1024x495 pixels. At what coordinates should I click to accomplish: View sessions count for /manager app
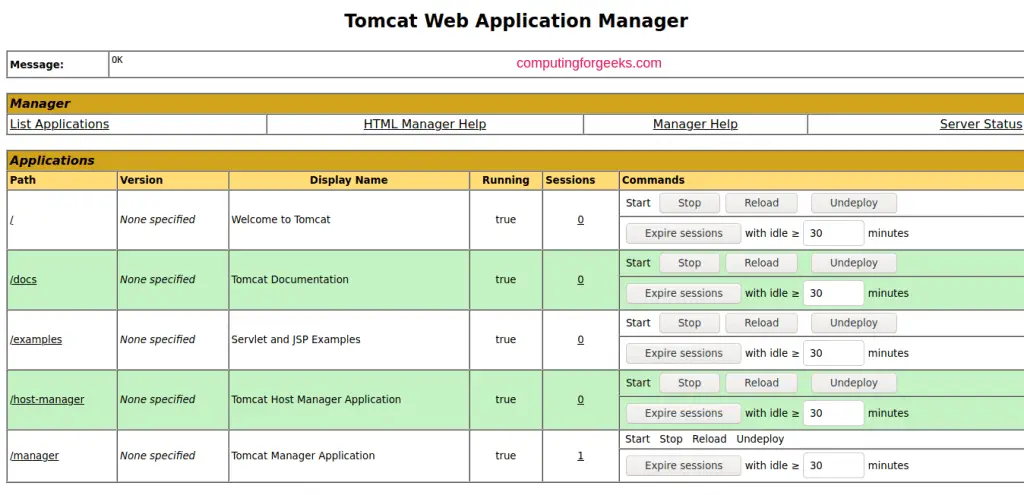pyautogui.click(x=580, y=456)
